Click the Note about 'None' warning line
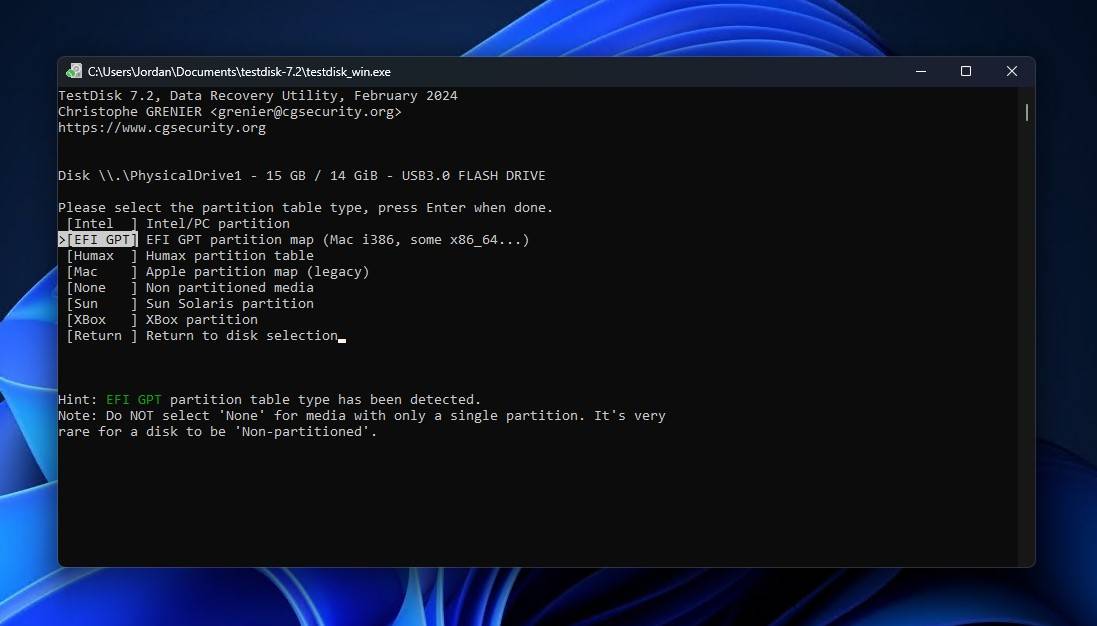The image size is (1097, 626). pos(362,416)
